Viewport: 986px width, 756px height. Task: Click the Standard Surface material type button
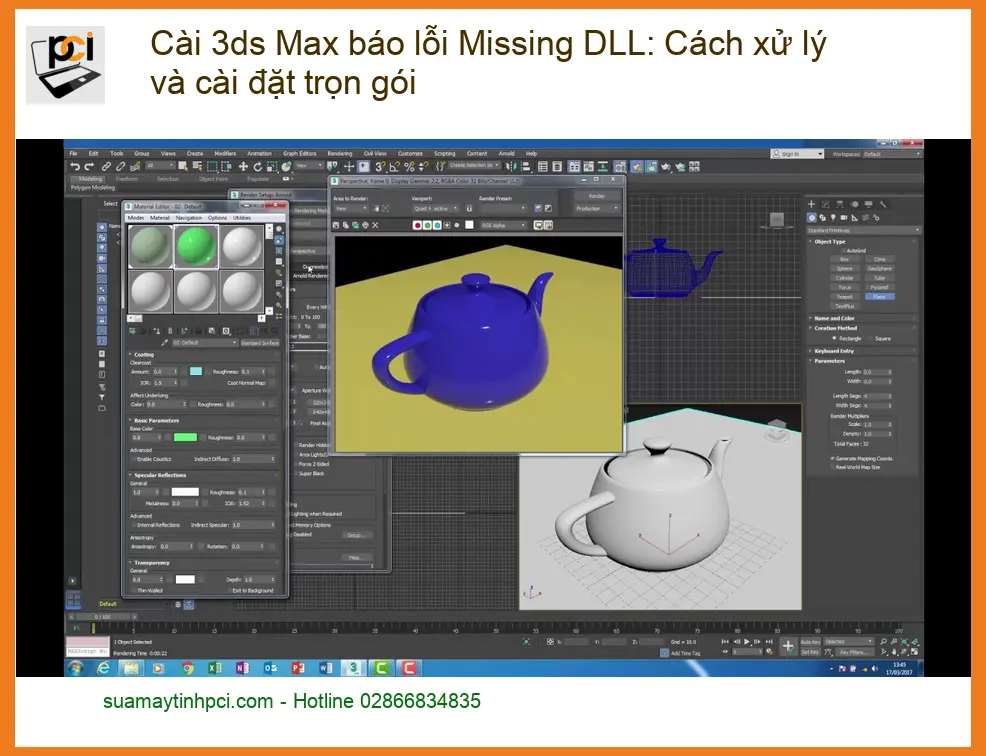pos(260,343)
